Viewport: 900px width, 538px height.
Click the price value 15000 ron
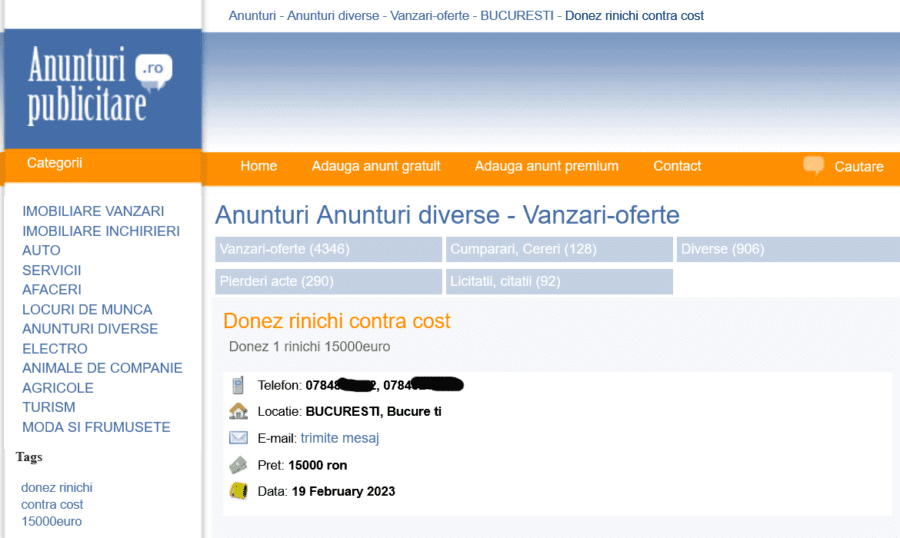[317, 465]
